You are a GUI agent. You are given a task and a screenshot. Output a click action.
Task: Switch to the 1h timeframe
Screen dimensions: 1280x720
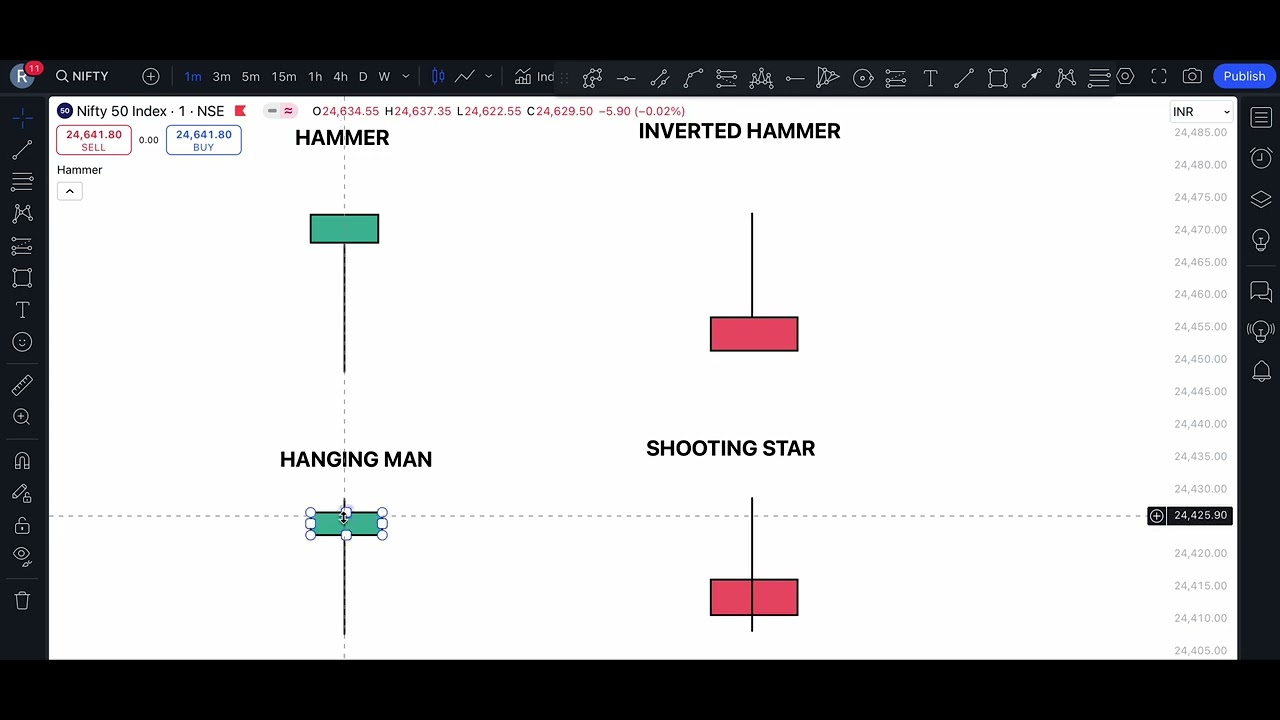tap(315, 77)
